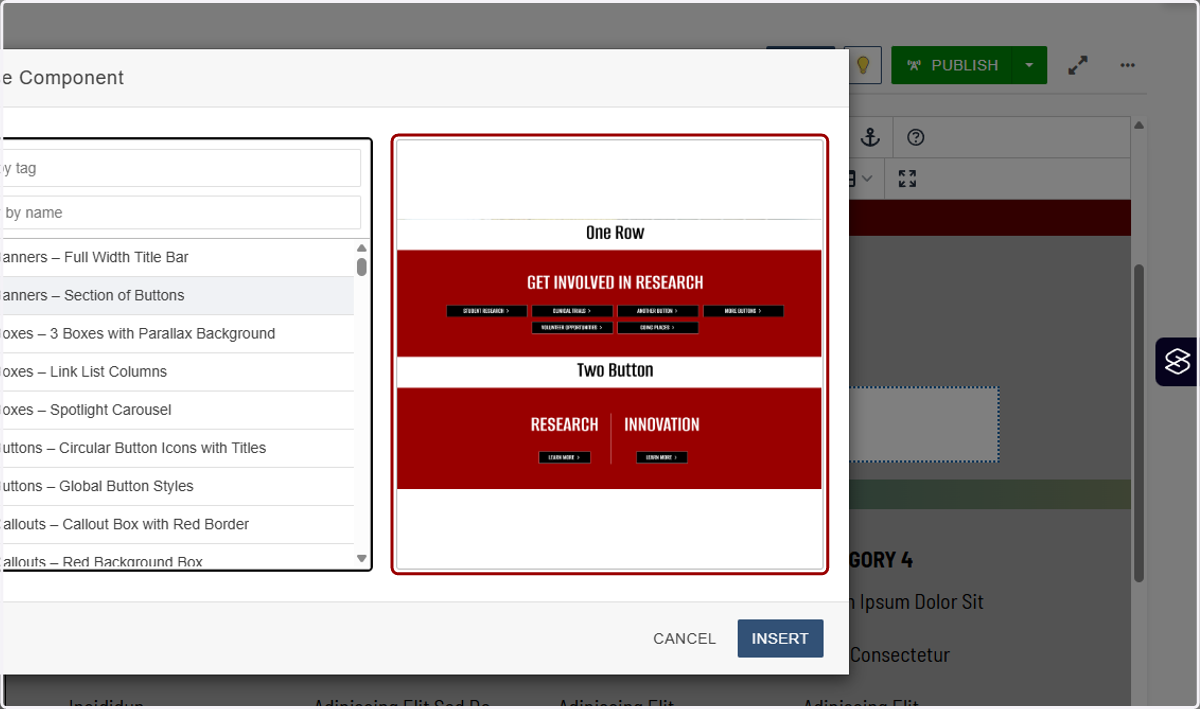
Task: Select Callouts – Callout Box with Red Border
Action: click(x=177, y=523)
